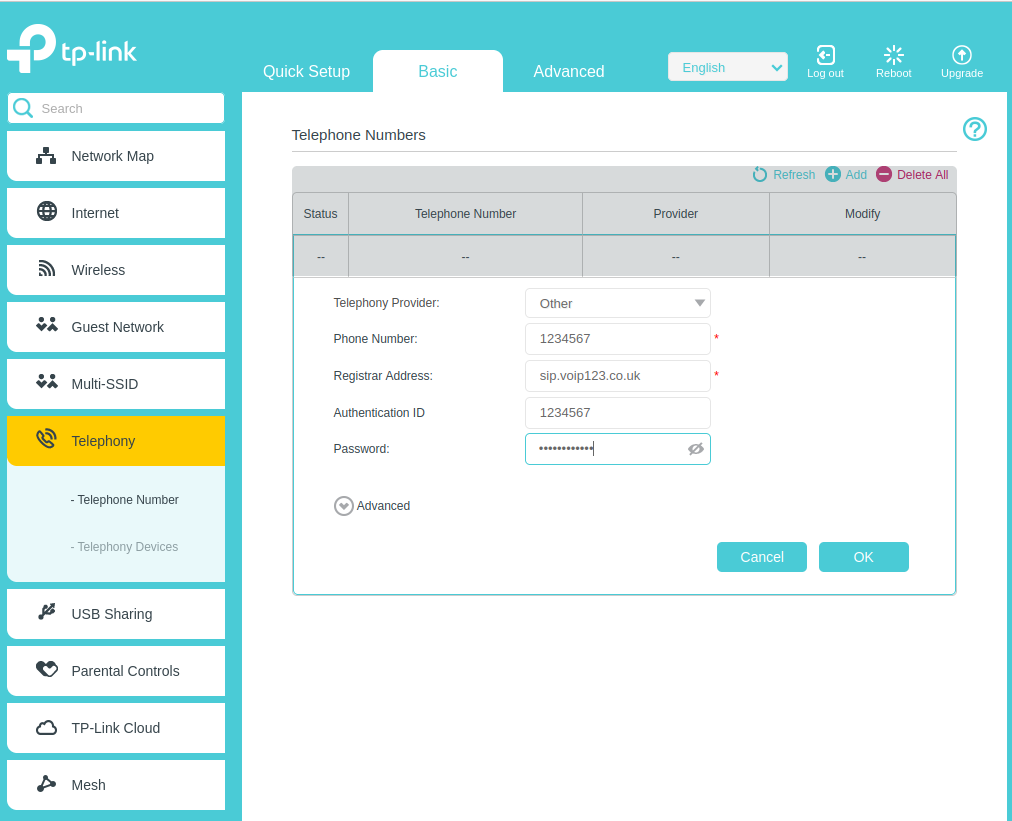Viewport: 1012px width, 821px height.
Task: Switch to the Advanced tab
Action: point(568,71)
